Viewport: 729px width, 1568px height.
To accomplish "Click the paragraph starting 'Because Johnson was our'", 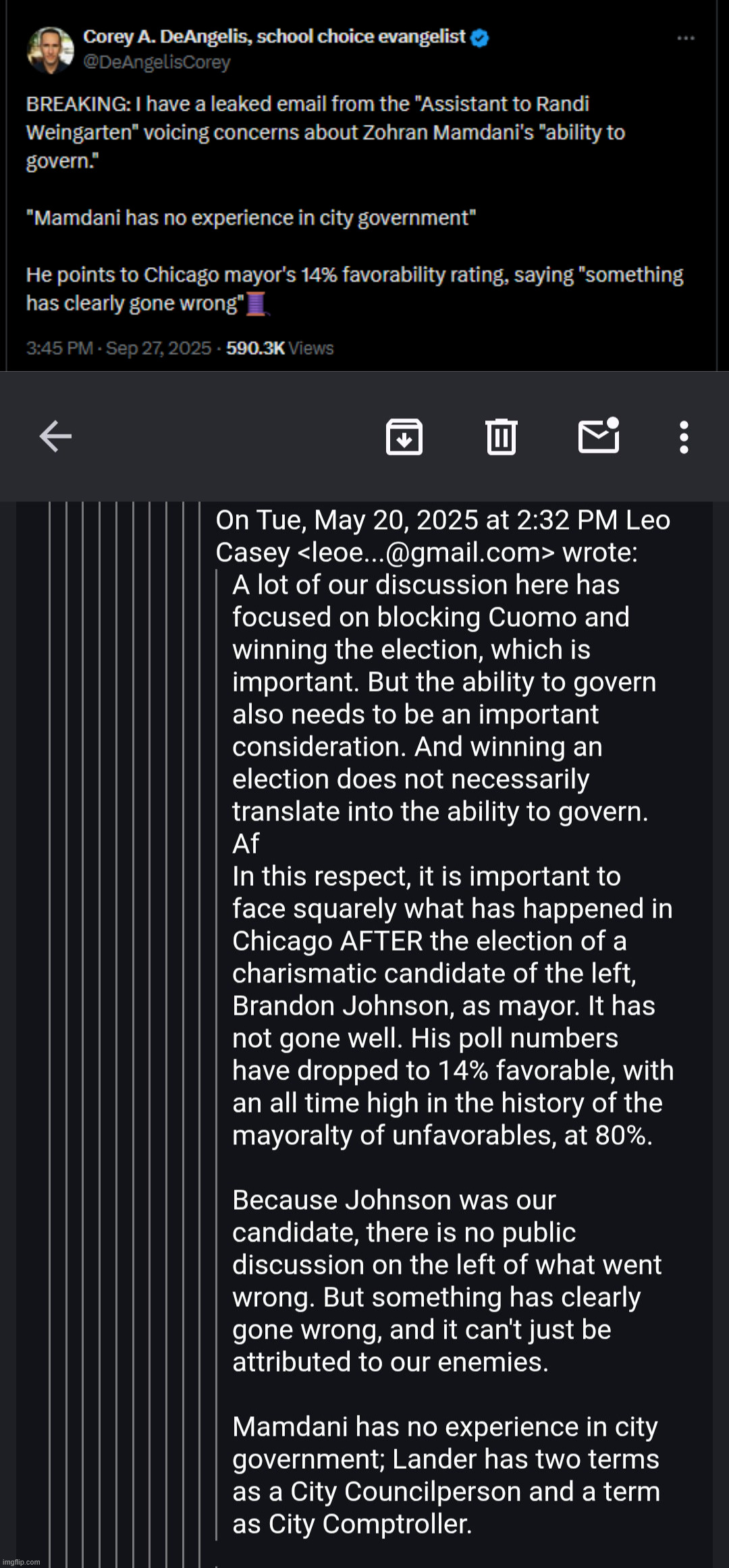I will pyautogui.click(x=446, y=1281).
